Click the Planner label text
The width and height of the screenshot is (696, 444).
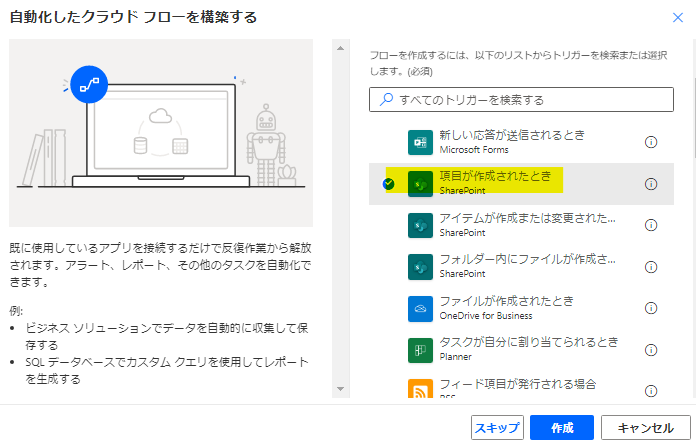click(455, 357)
